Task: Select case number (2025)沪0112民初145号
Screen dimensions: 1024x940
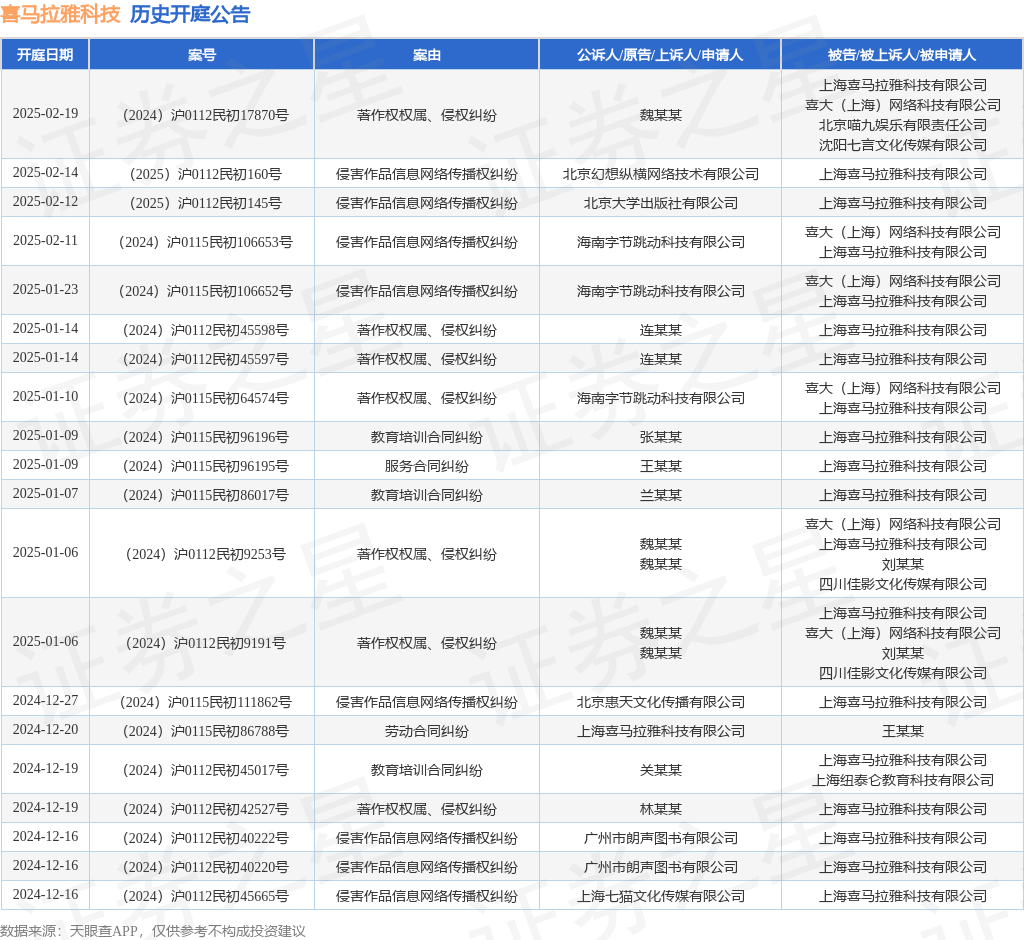Action: pyautogui.click(x=205, y=203)
